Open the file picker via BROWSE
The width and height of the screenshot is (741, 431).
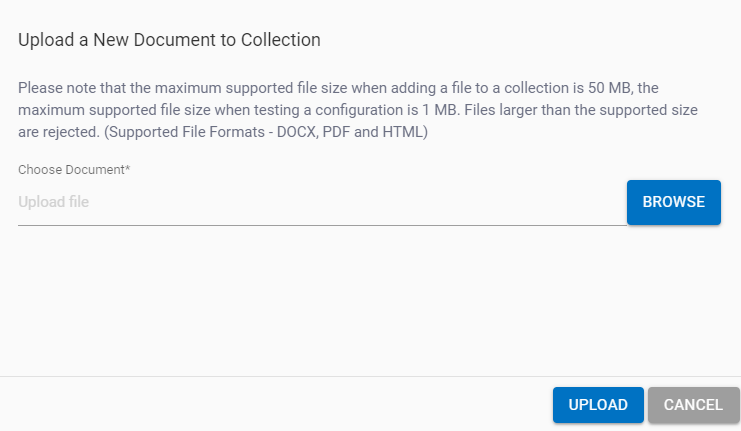[x=673, y=202]
